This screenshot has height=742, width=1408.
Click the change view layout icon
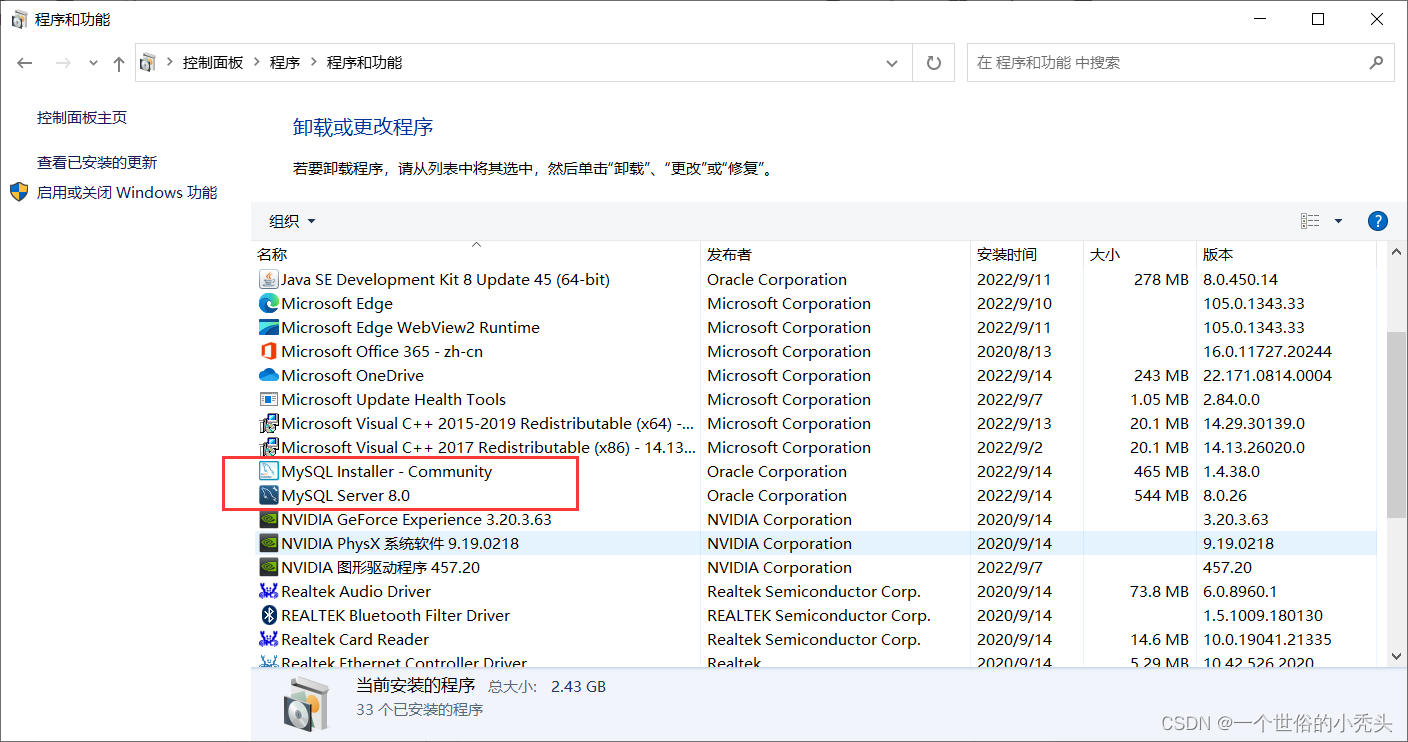tap(1310, 221)
